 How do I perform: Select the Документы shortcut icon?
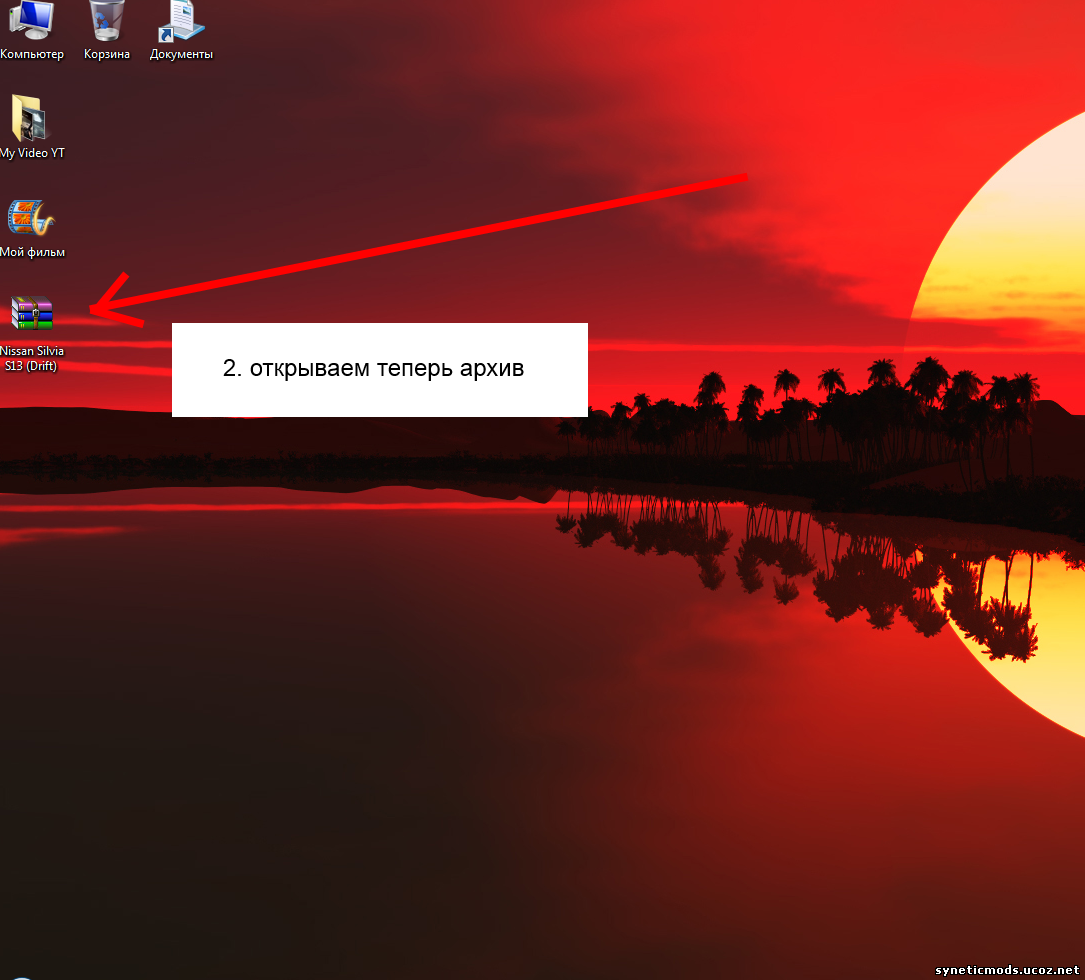[x=181, y=20]
